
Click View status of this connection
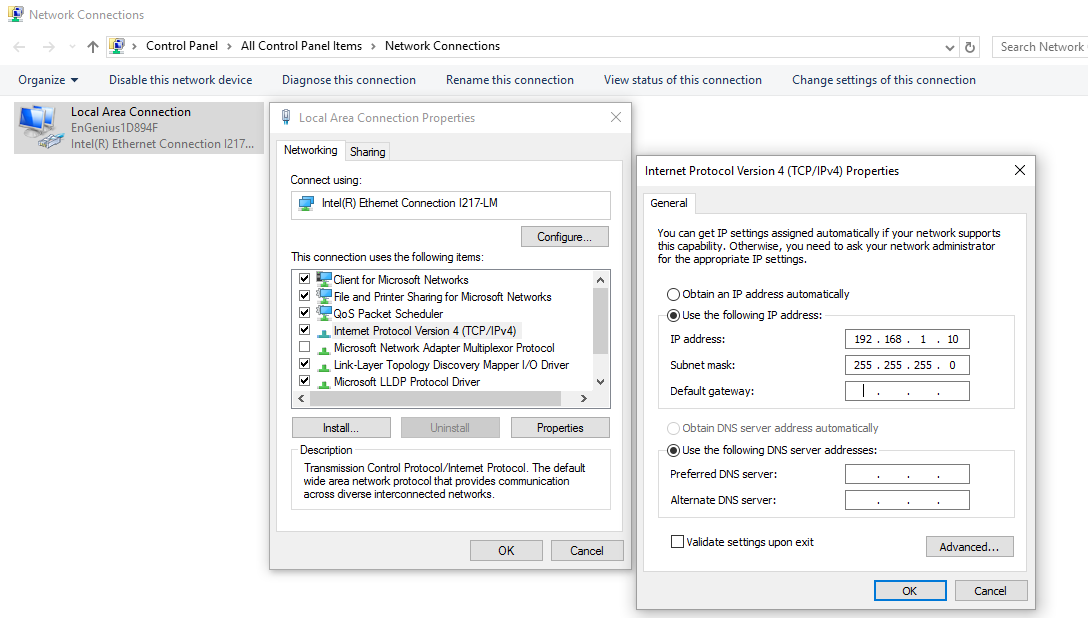[x=682, y=80]
